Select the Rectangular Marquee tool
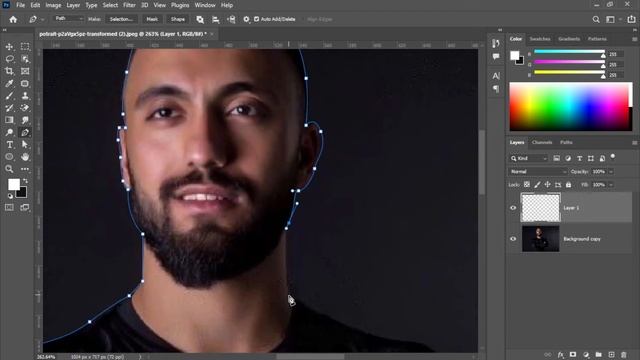The width and height of the screenshot is (640, 360). [25, 47]
